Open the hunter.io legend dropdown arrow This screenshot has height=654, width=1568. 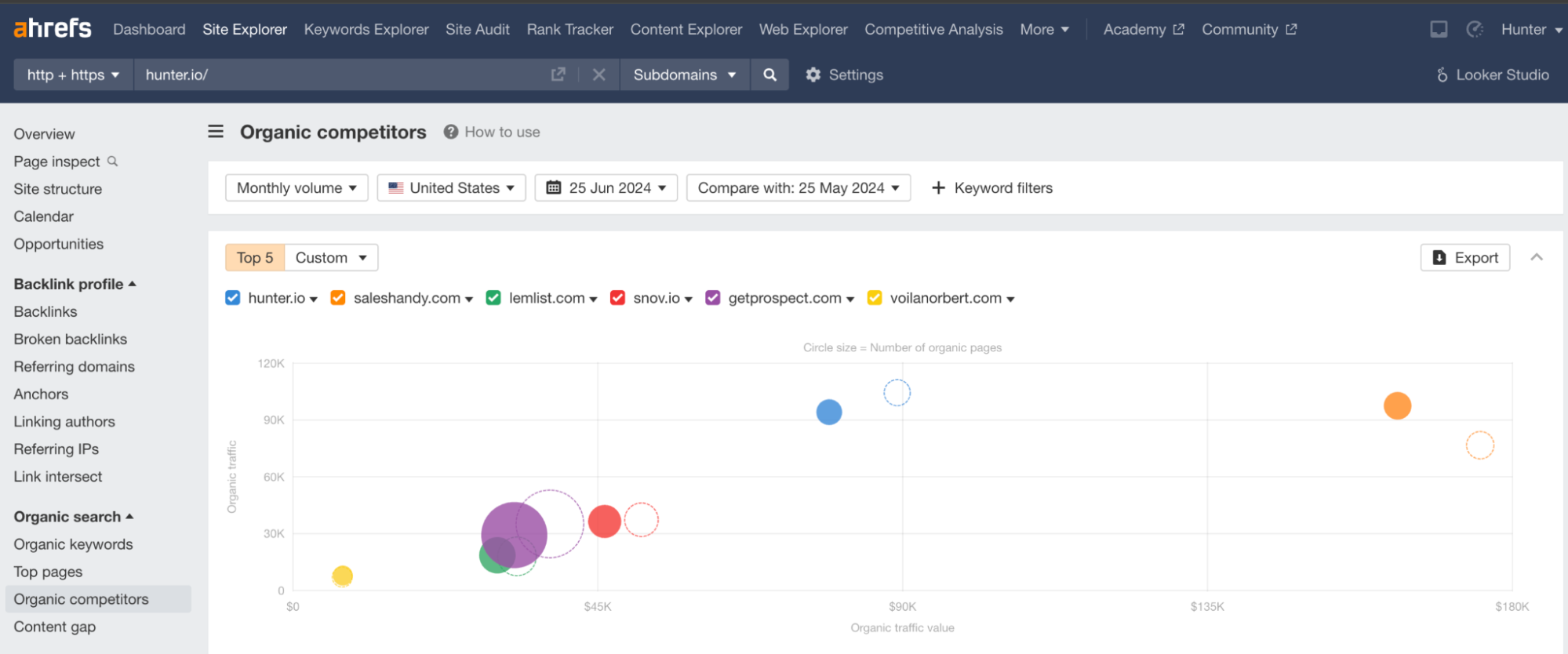314,300
